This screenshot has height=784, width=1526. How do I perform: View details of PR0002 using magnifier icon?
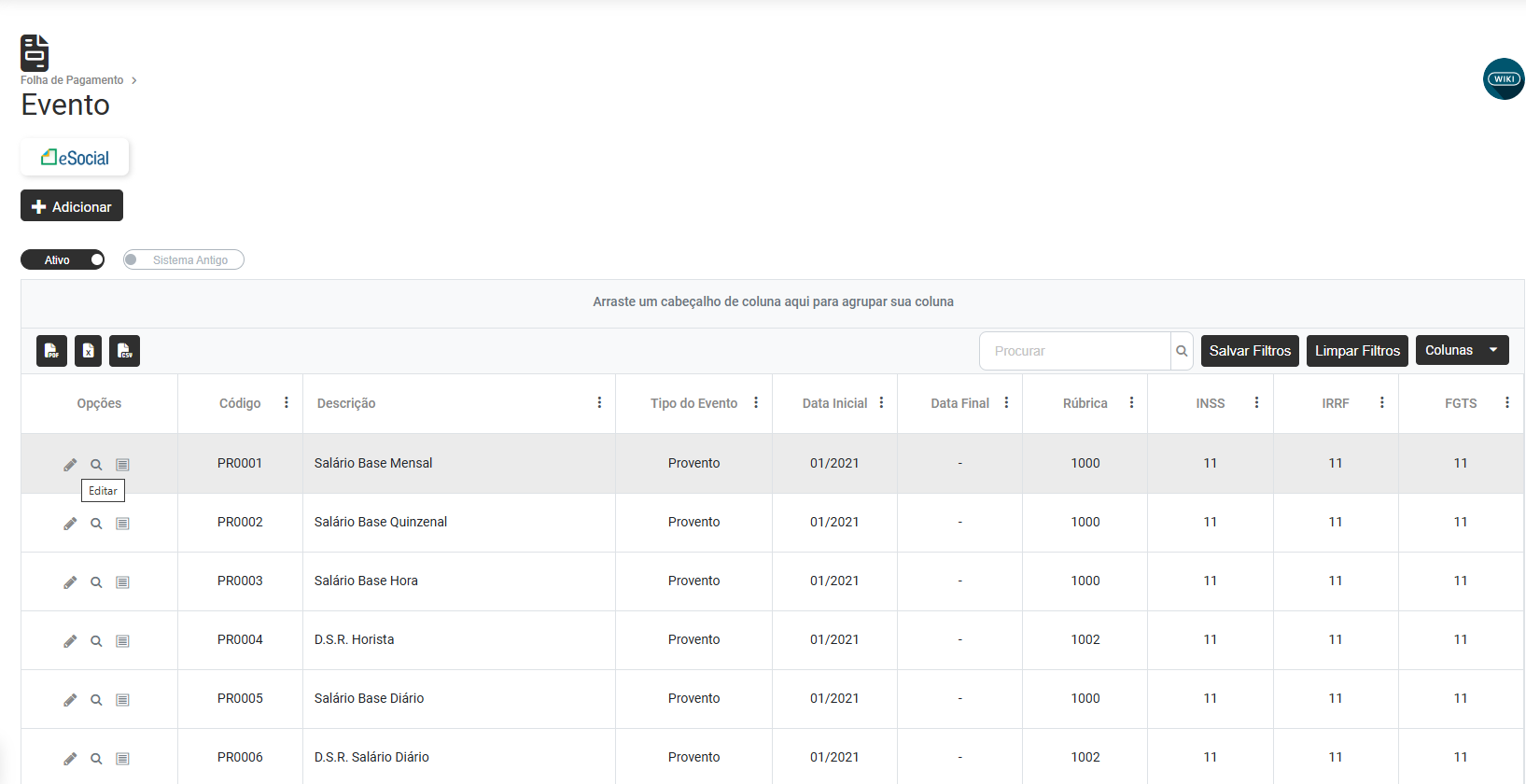(96, 524)
